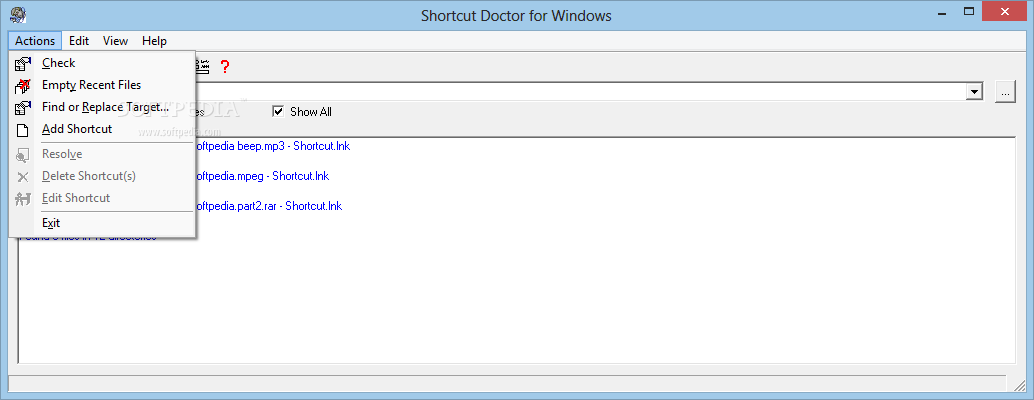
Task: Choose Exit from the Actions menu
Action: [x=102, y=223]
